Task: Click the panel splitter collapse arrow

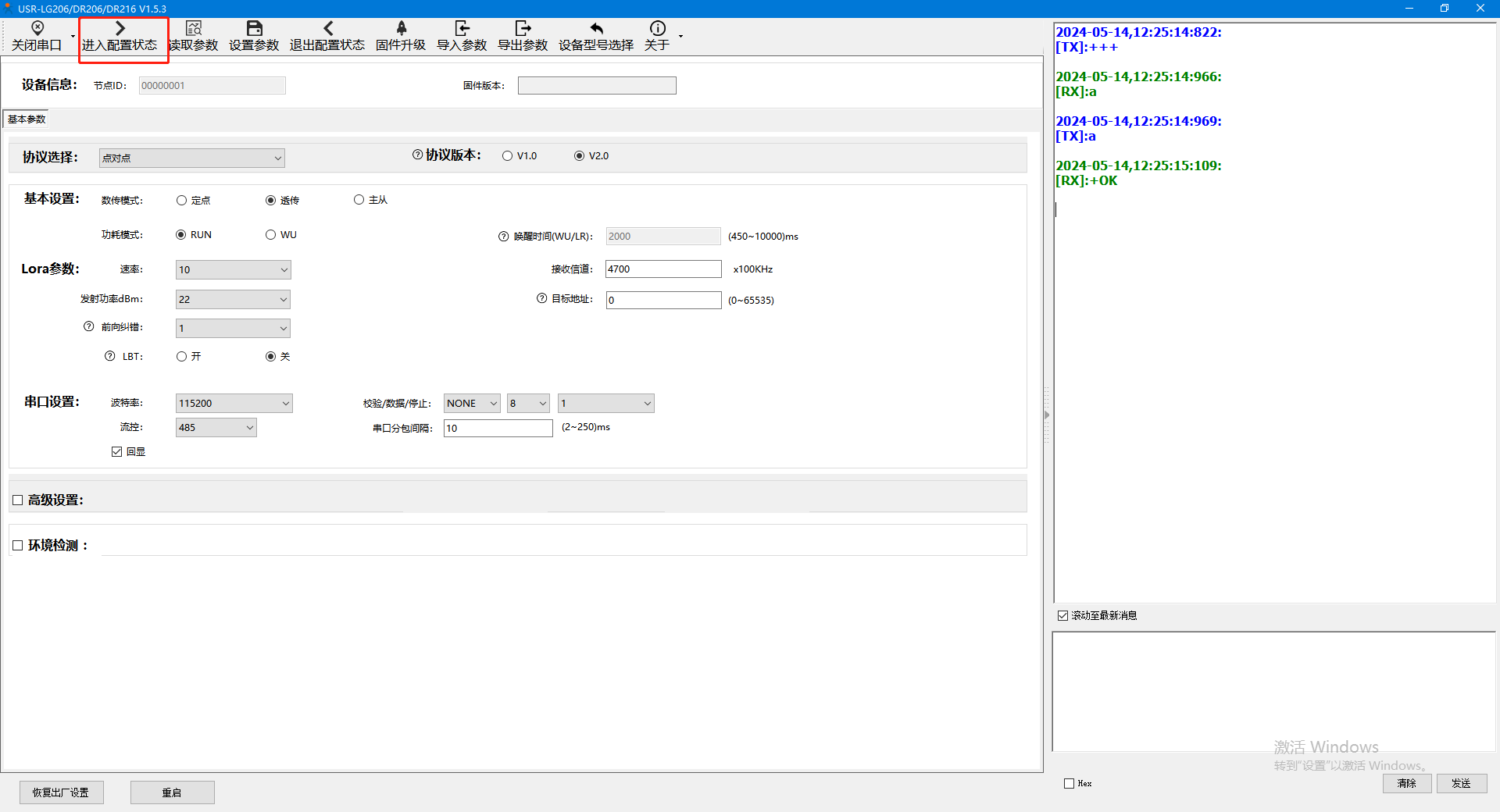Action: [1047, 415]
